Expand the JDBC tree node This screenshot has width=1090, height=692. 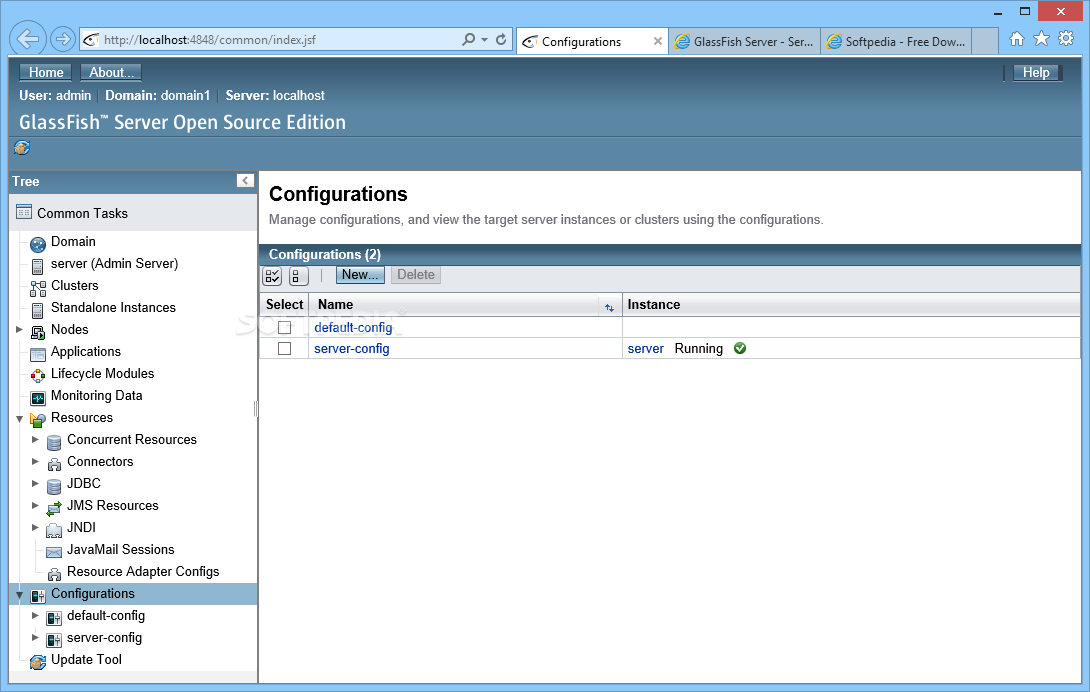[35, 483]
